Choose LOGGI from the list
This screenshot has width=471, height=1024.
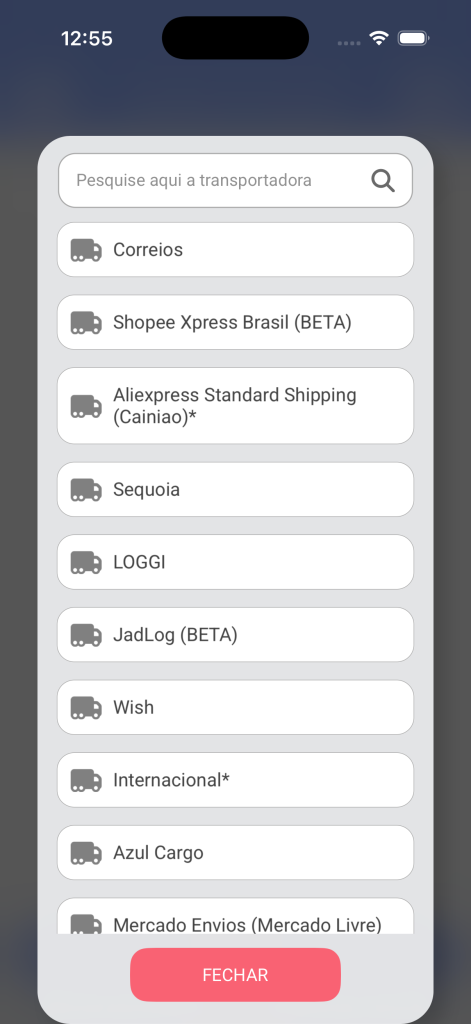coord(235,562)
